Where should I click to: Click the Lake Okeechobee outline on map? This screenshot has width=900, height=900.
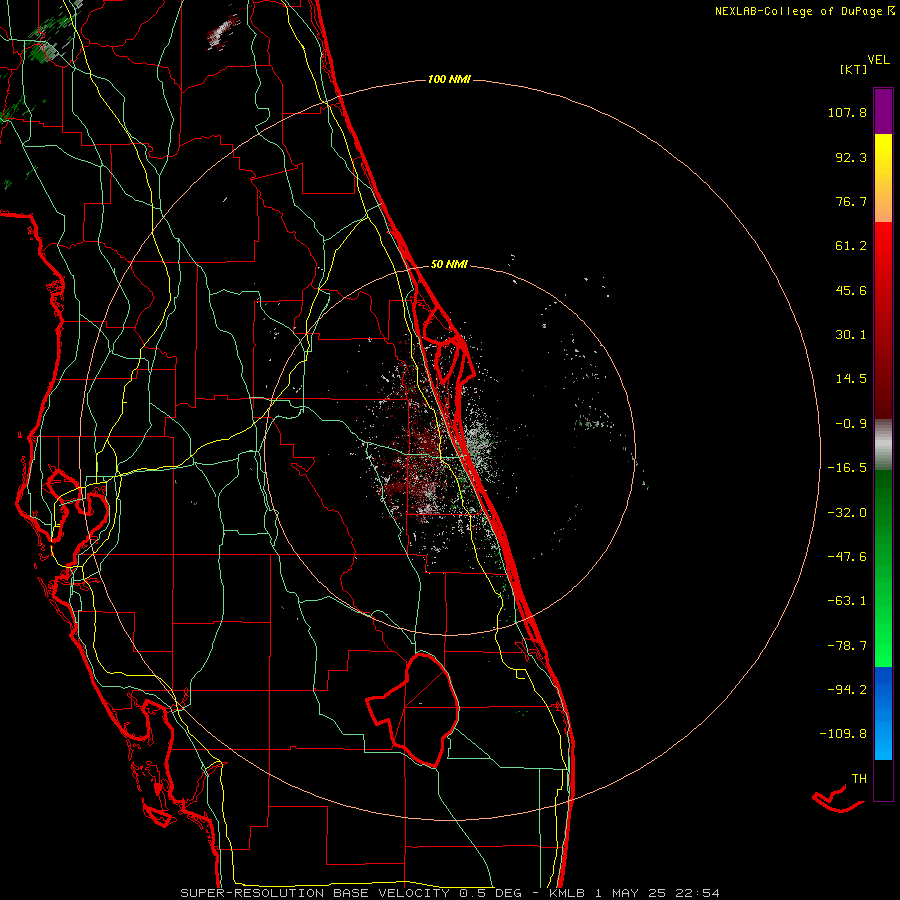[413, 710]
